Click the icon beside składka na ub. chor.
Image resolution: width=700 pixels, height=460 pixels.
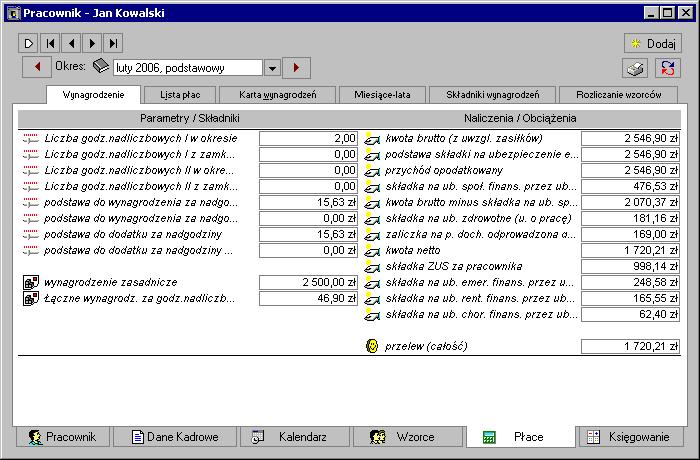[x=371, y=314]
